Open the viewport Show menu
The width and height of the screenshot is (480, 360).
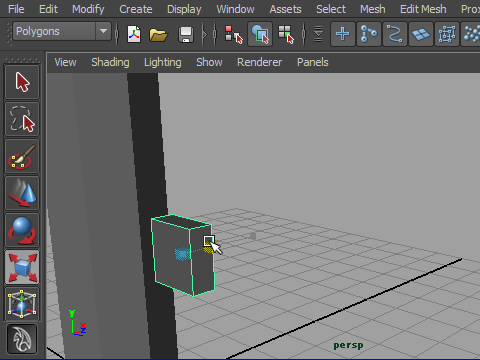pyautogui.click(x=209, y=62)
